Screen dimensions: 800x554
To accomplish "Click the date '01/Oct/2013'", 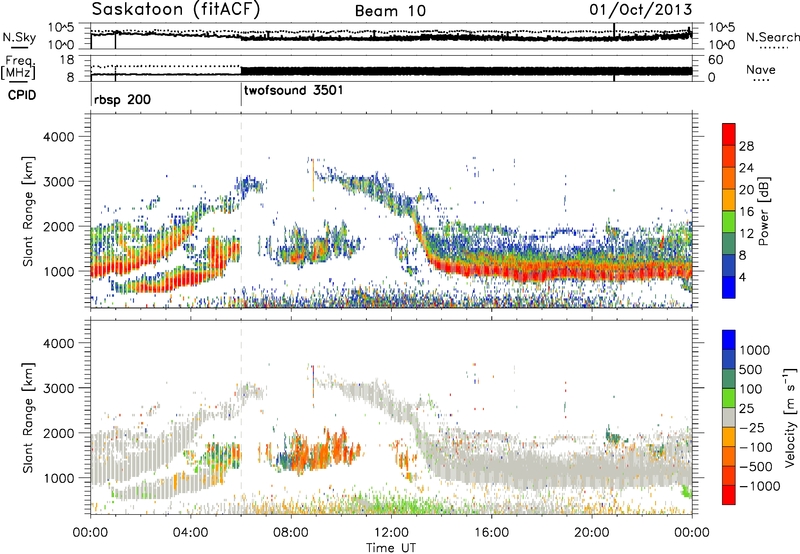I will pos(641,10).
